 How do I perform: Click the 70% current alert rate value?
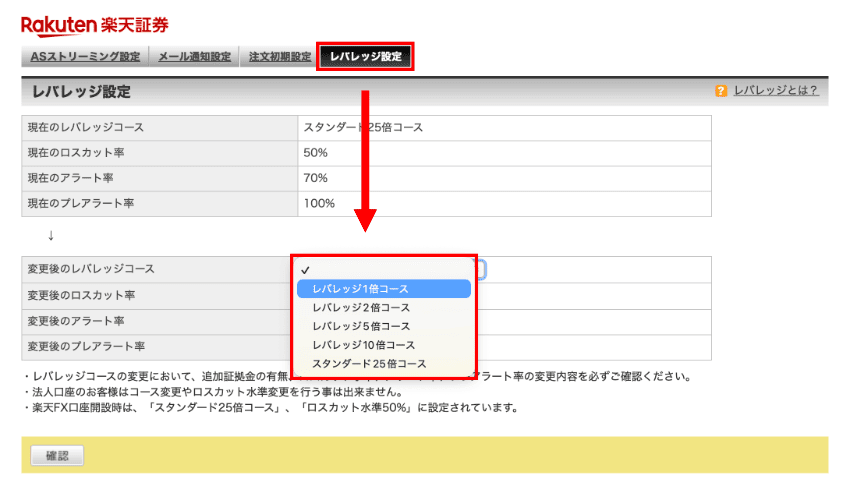[315, 178]
